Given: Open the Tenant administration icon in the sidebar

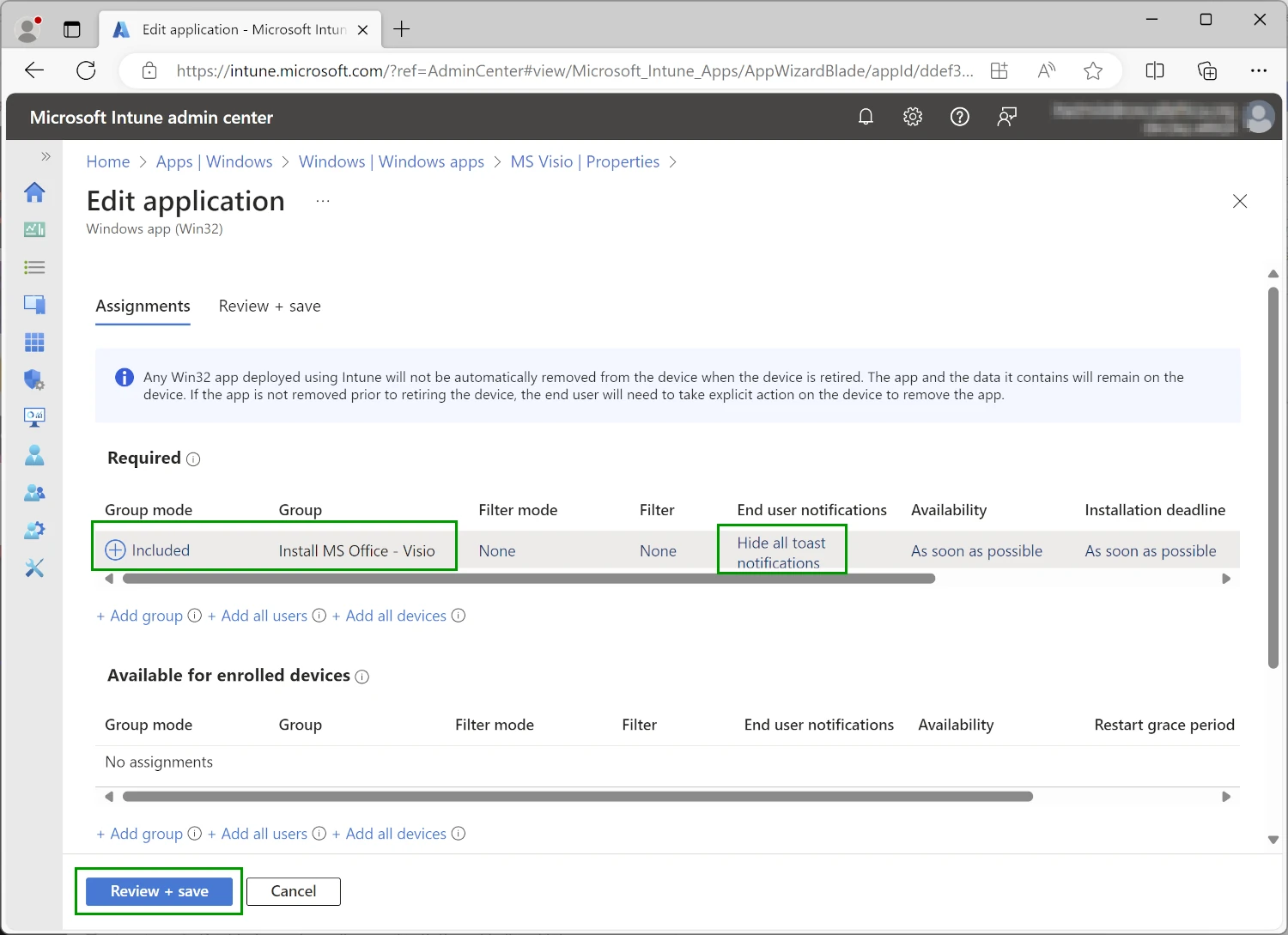Looking at the screenshot, I should coord(34,530).
